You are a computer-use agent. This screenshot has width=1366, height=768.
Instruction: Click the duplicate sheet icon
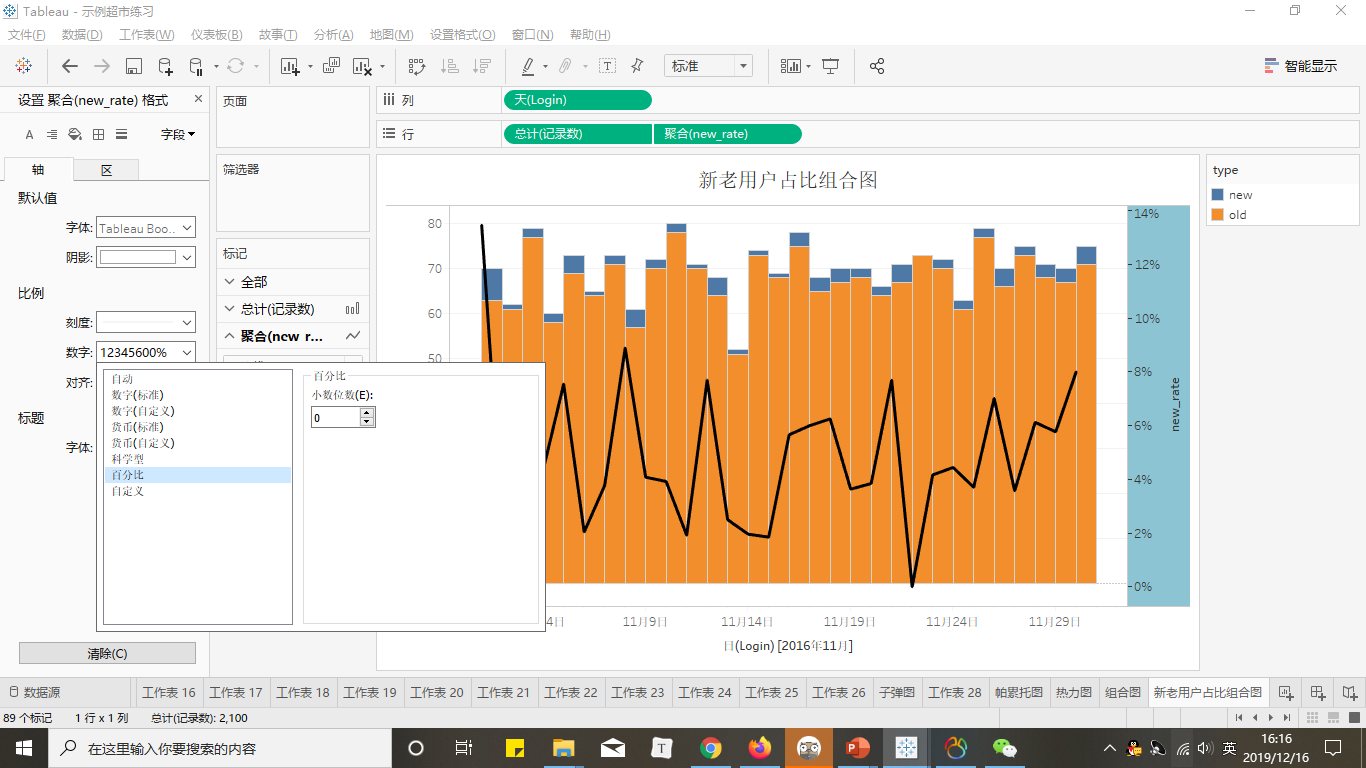pos(331,66)
